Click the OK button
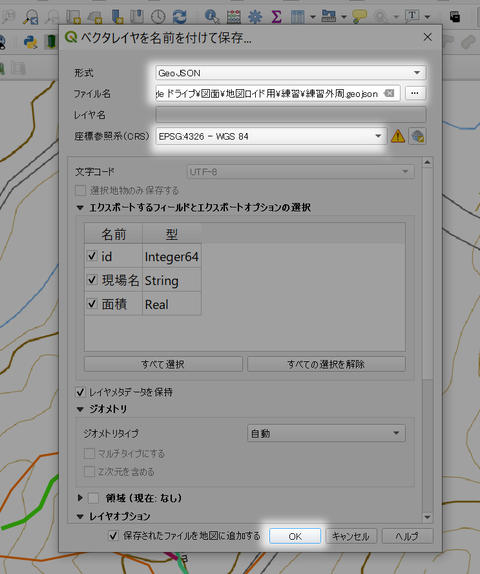480x574 pixels. 295,536
